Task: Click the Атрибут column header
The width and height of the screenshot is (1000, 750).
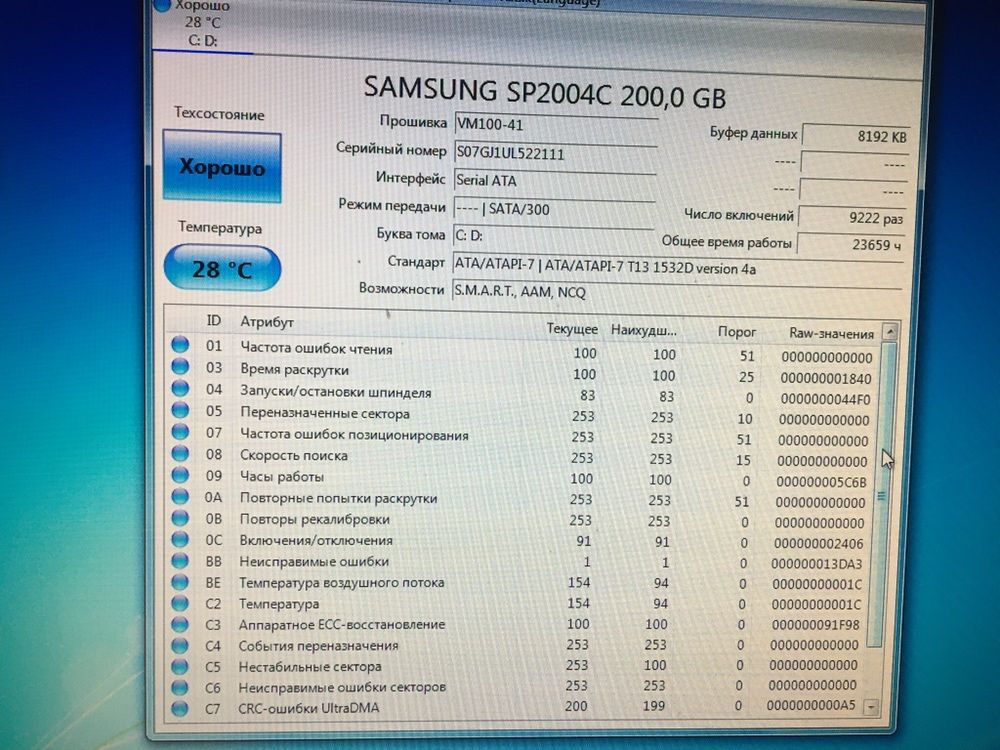Action: (267, 322)
